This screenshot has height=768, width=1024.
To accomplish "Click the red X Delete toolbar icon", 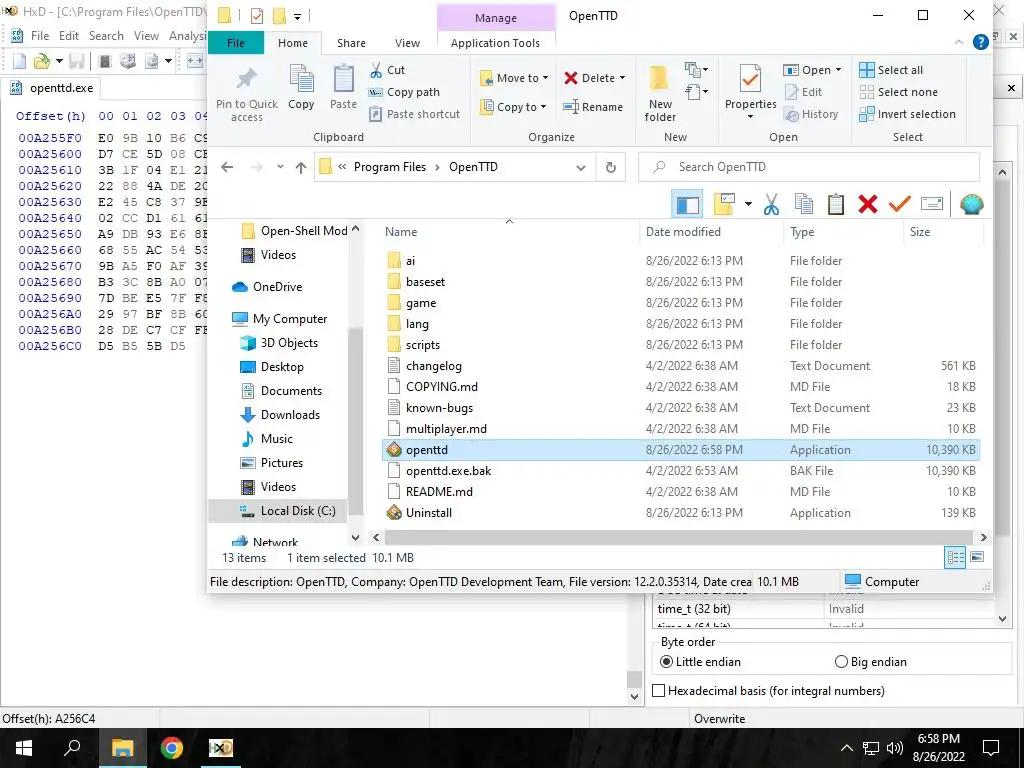I will pyautogui.click(x=867, y=204).
